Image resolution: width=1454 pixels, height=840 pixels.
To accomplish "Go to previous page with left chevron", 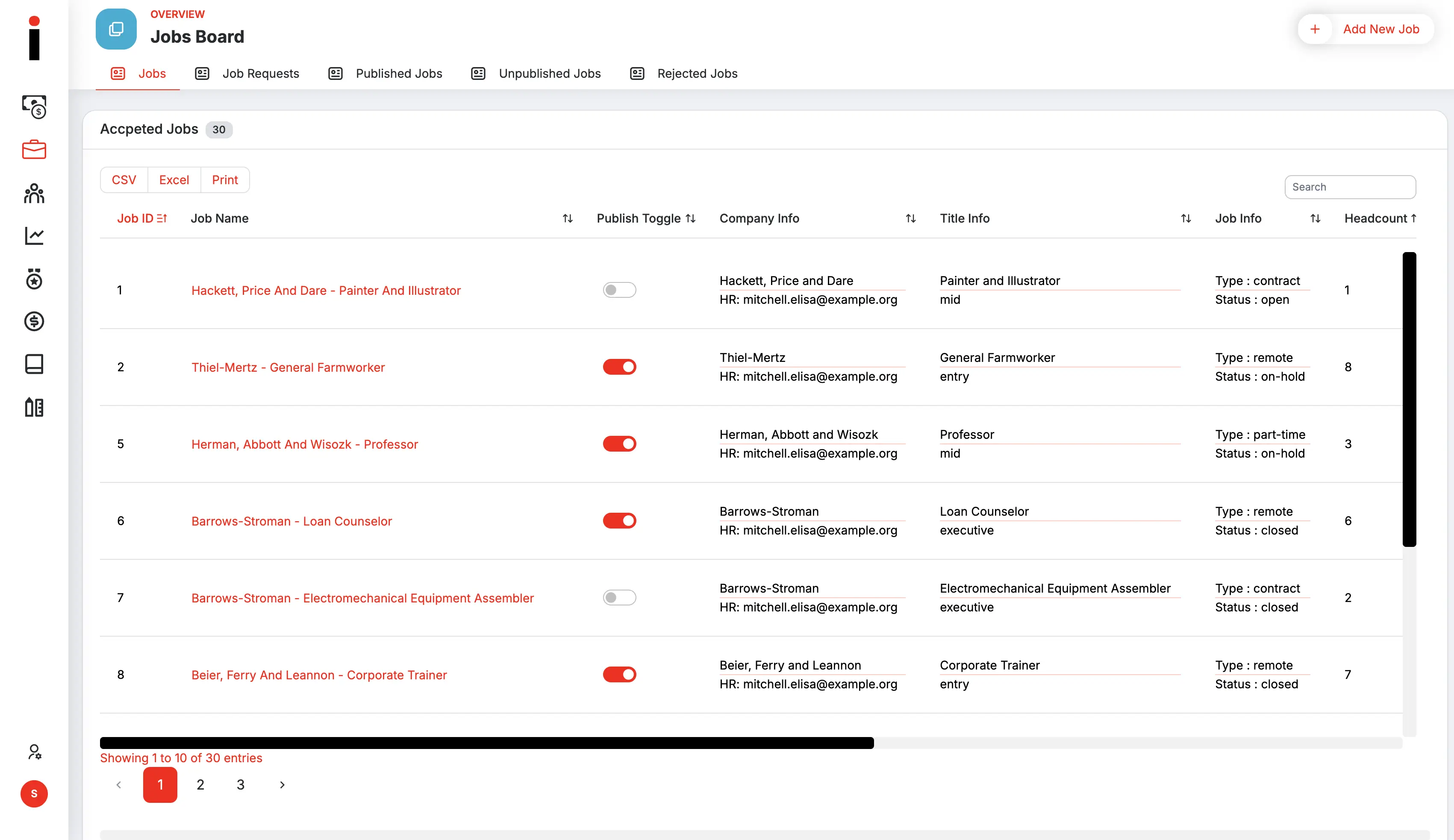I will [x=119, y=784].
